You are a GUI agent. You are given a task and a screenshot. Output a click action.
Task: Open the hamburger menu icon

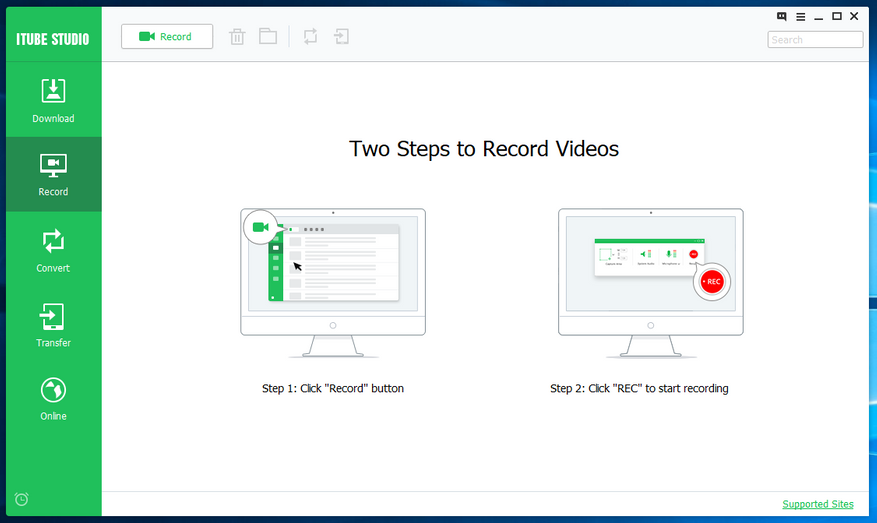(x=800, y=17)
